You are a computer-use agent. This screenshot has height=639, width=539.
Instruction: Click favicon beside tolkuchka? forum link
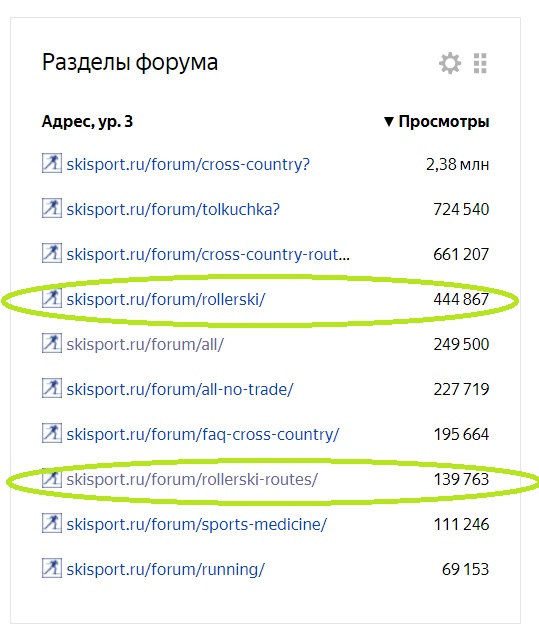point(52,208)
